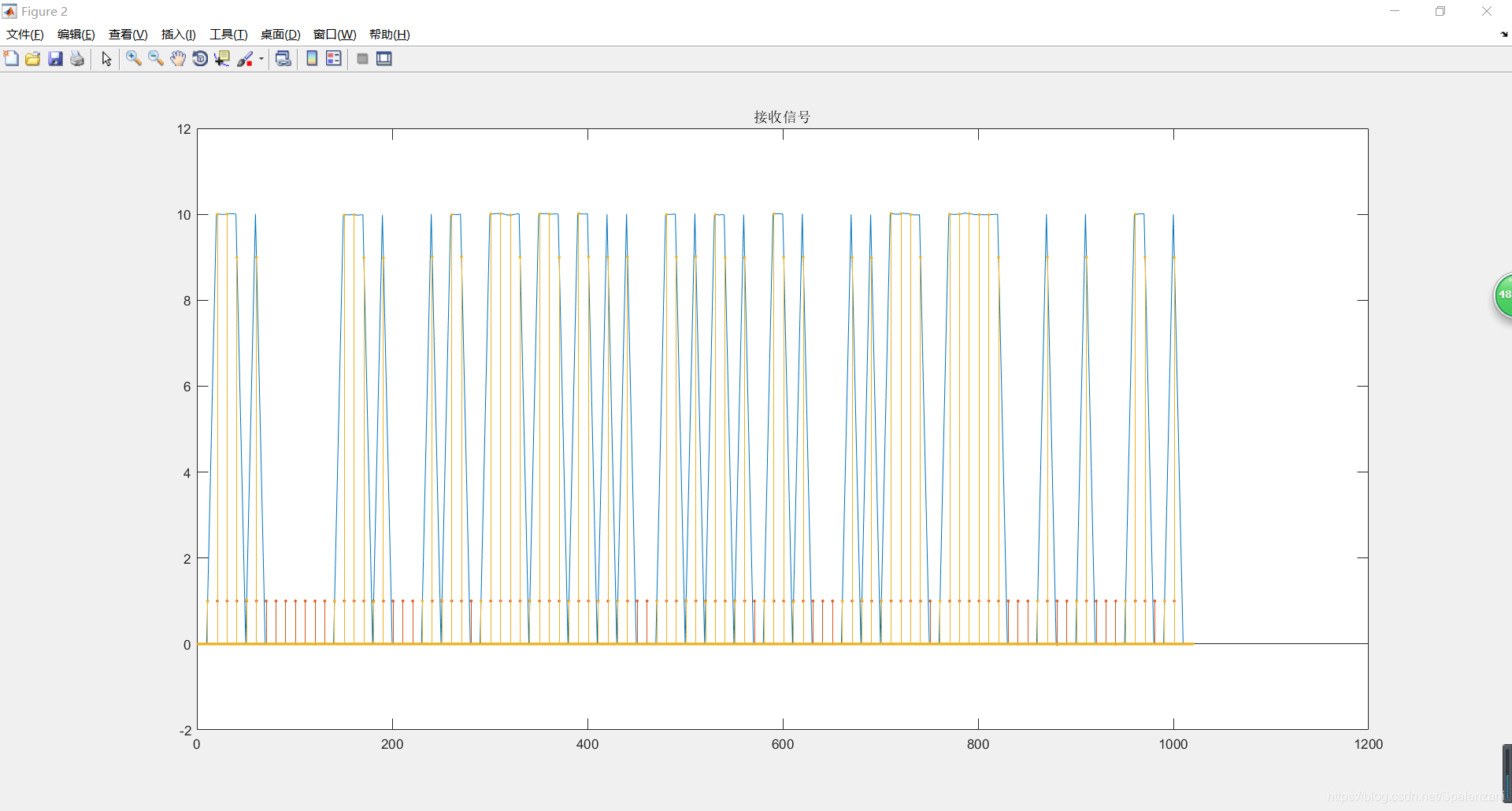The width and height of the screenshot is (1512, 811).
Task: Save the figure with the floppy disk icon
Action: point(55,59)
